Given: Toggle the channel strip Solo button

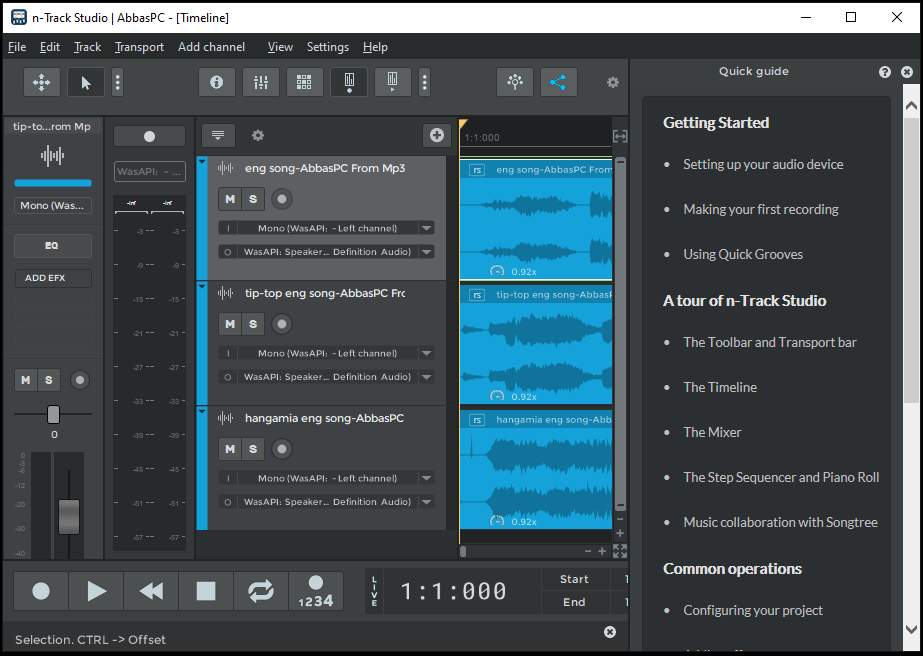Looking at the screenshot, I should (x=49, y=380).
